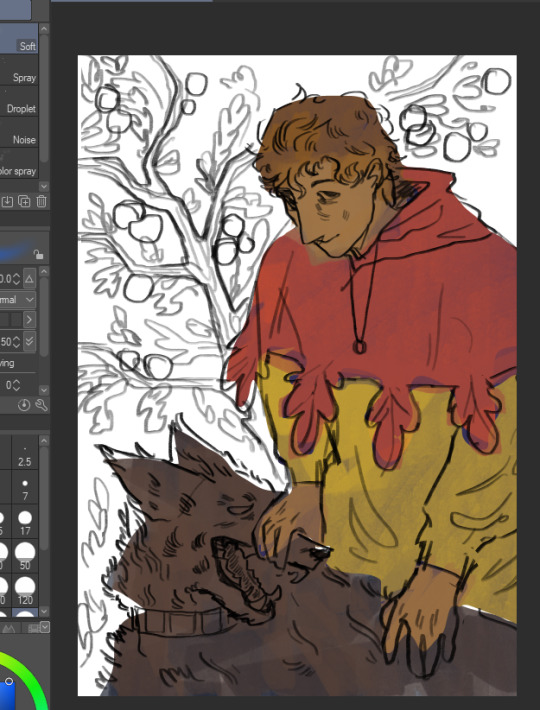Click the brush size list scroll up arrow

[44, 441]
